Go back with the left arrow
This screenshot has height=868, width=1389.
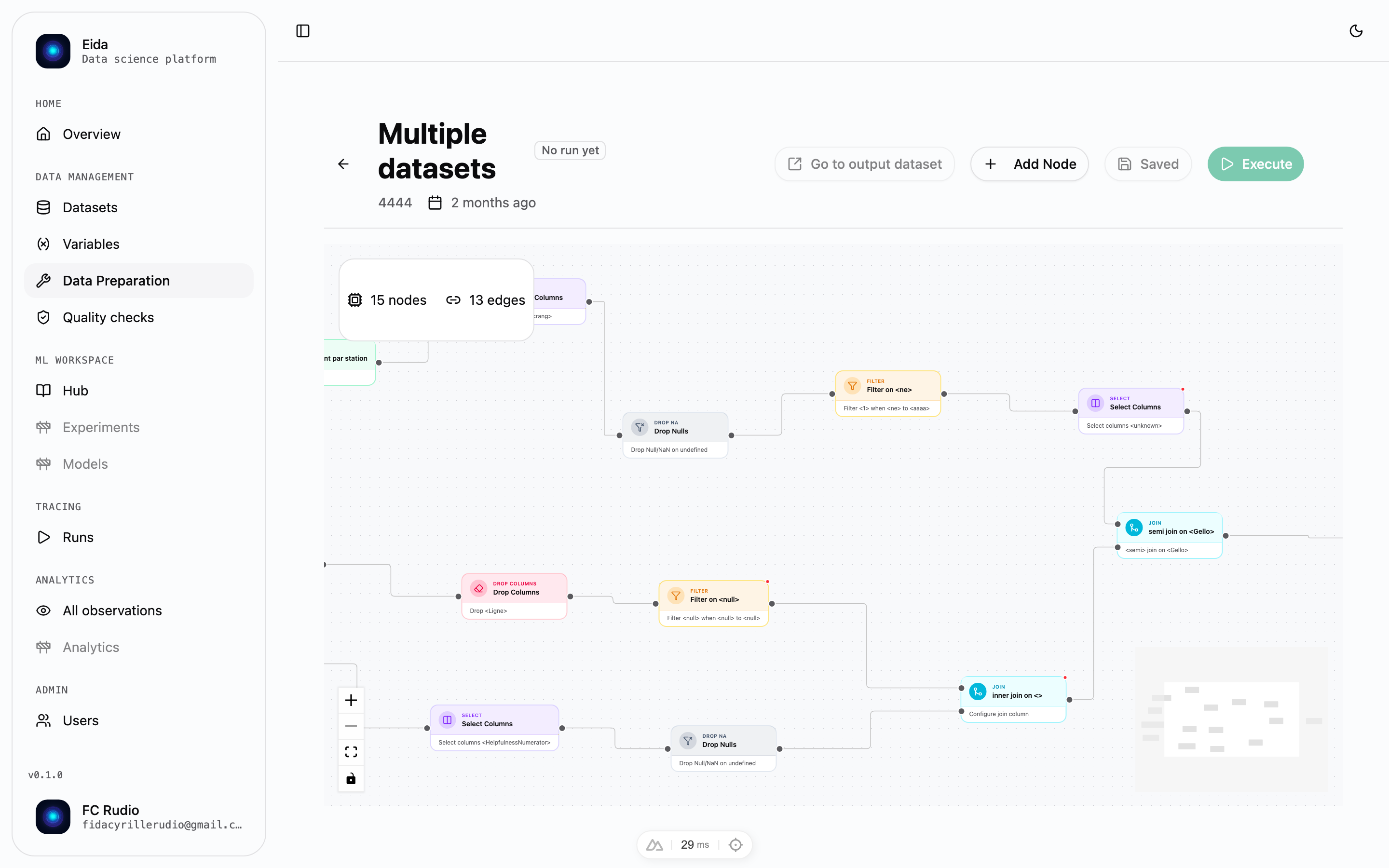pos(343,164)
